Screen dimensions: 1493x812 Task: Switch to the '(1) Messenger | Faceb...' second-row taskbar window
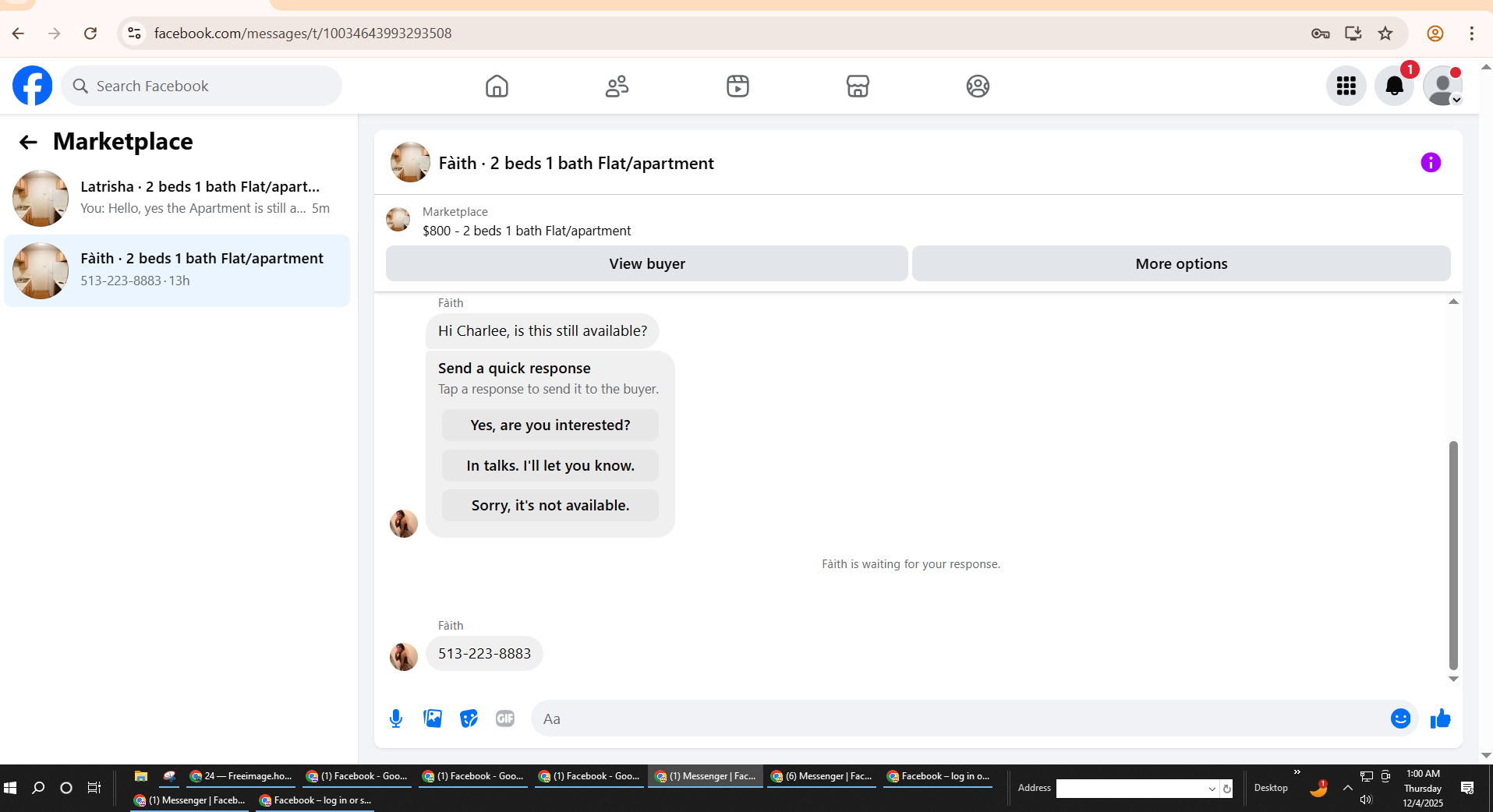click(189, 800)
